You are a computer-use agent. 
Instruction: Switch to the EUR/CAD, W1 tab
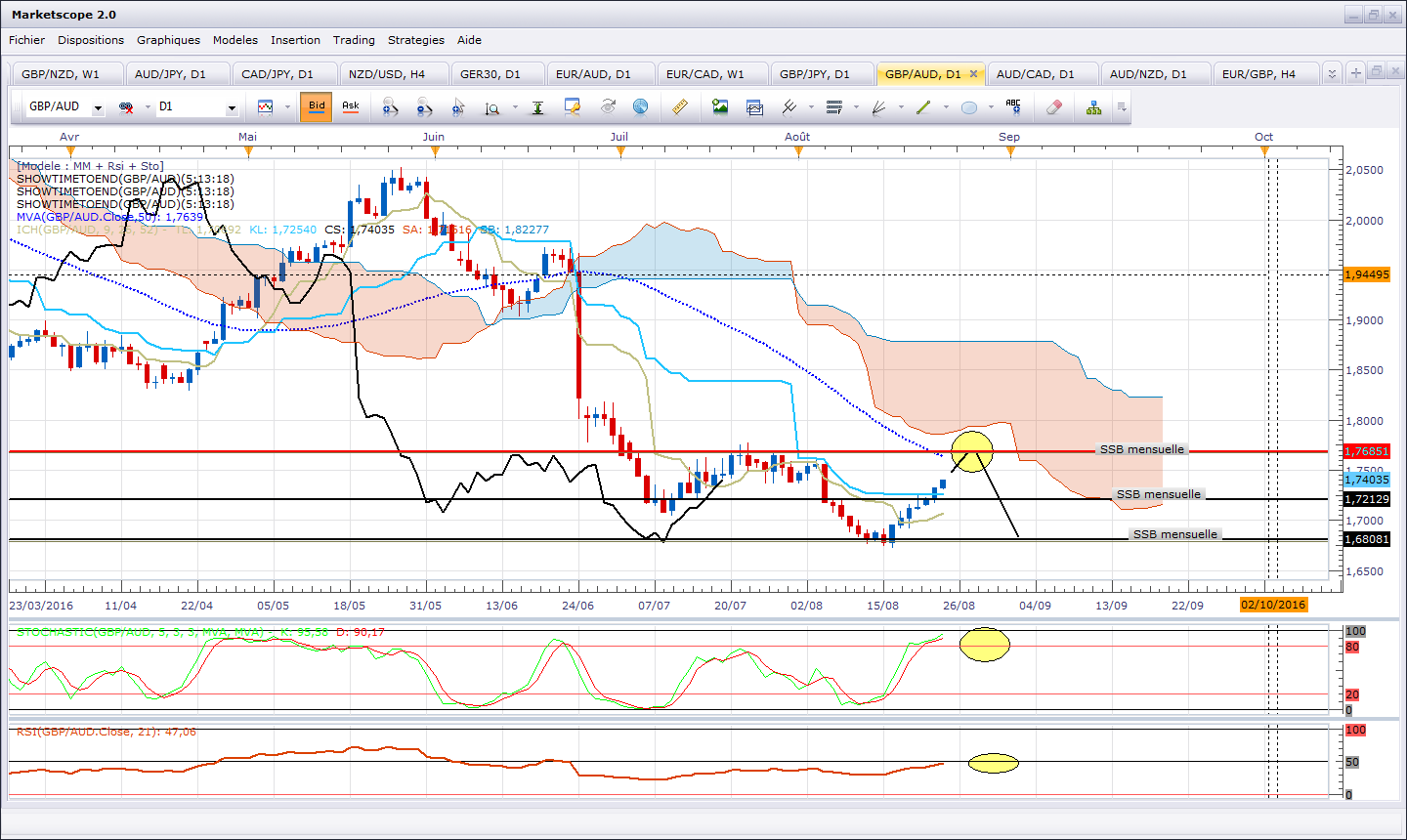711,74
